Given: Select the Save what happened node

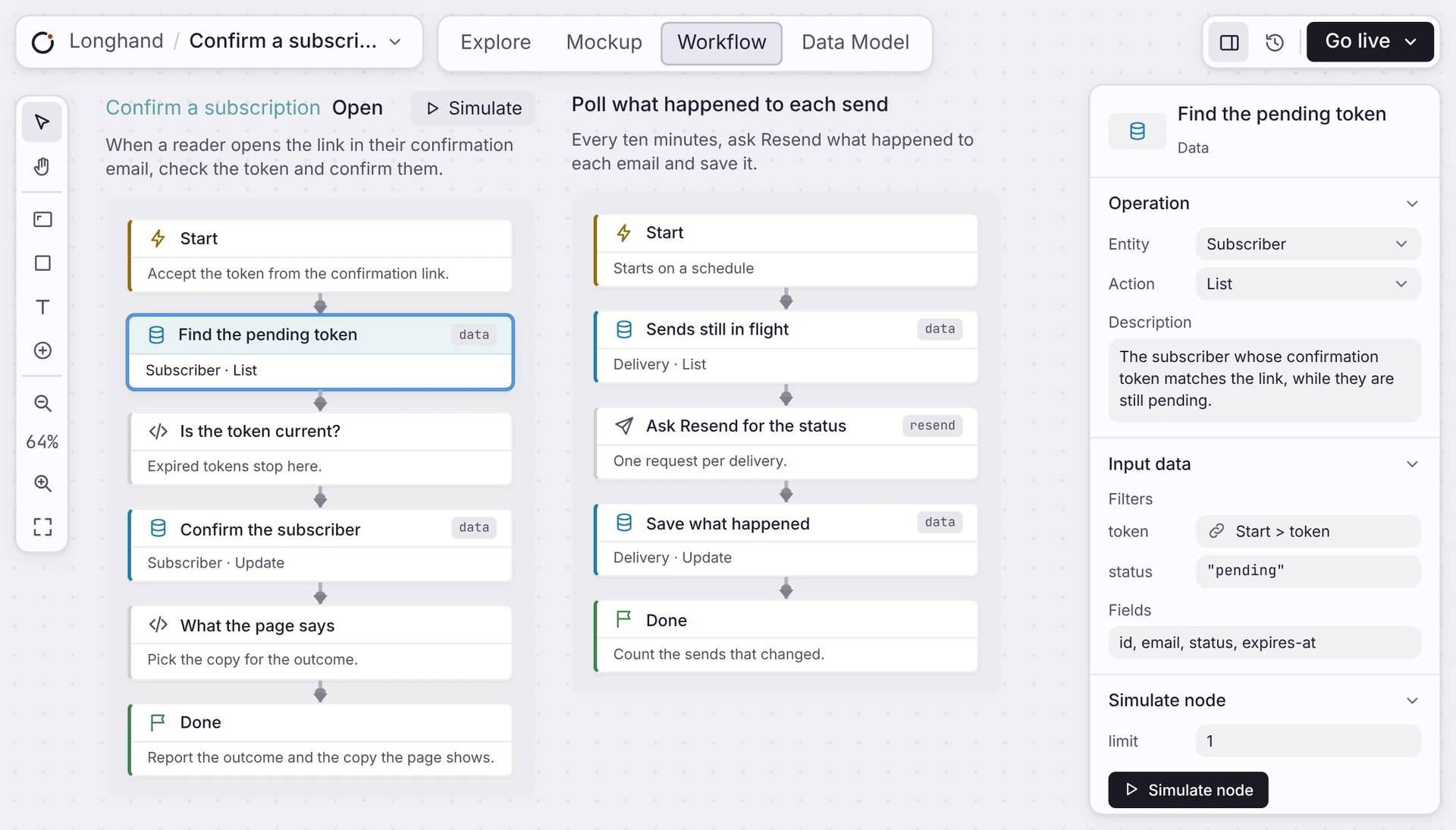Looking at the screenshot, I should point(786,540).
